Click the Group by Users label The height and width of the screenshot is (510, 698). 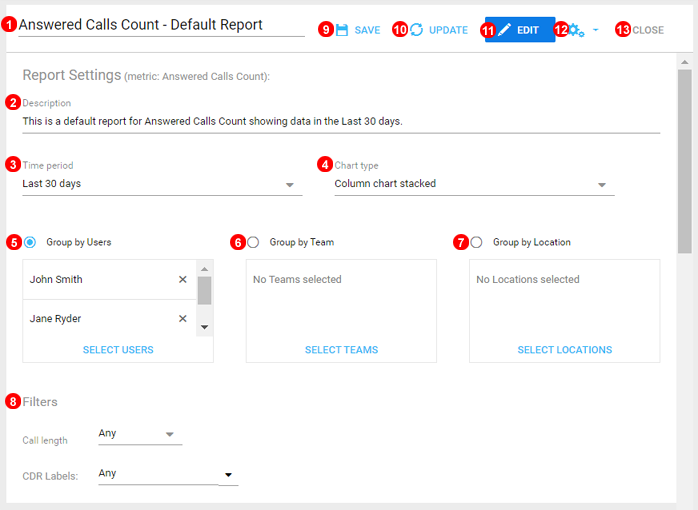79,242
